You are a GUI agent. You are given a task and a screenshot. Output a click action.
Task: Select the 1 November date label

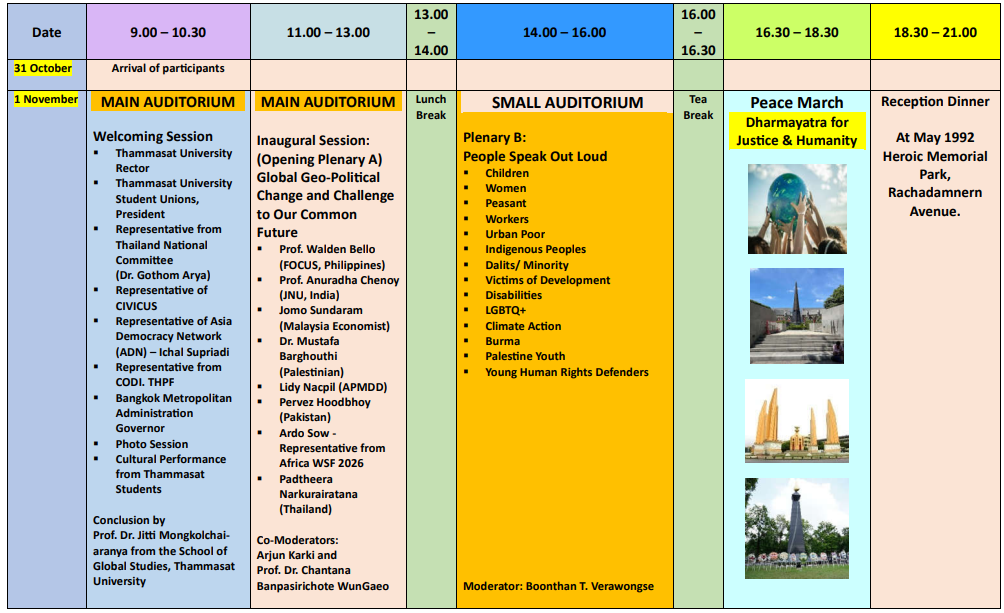[46, 100]
